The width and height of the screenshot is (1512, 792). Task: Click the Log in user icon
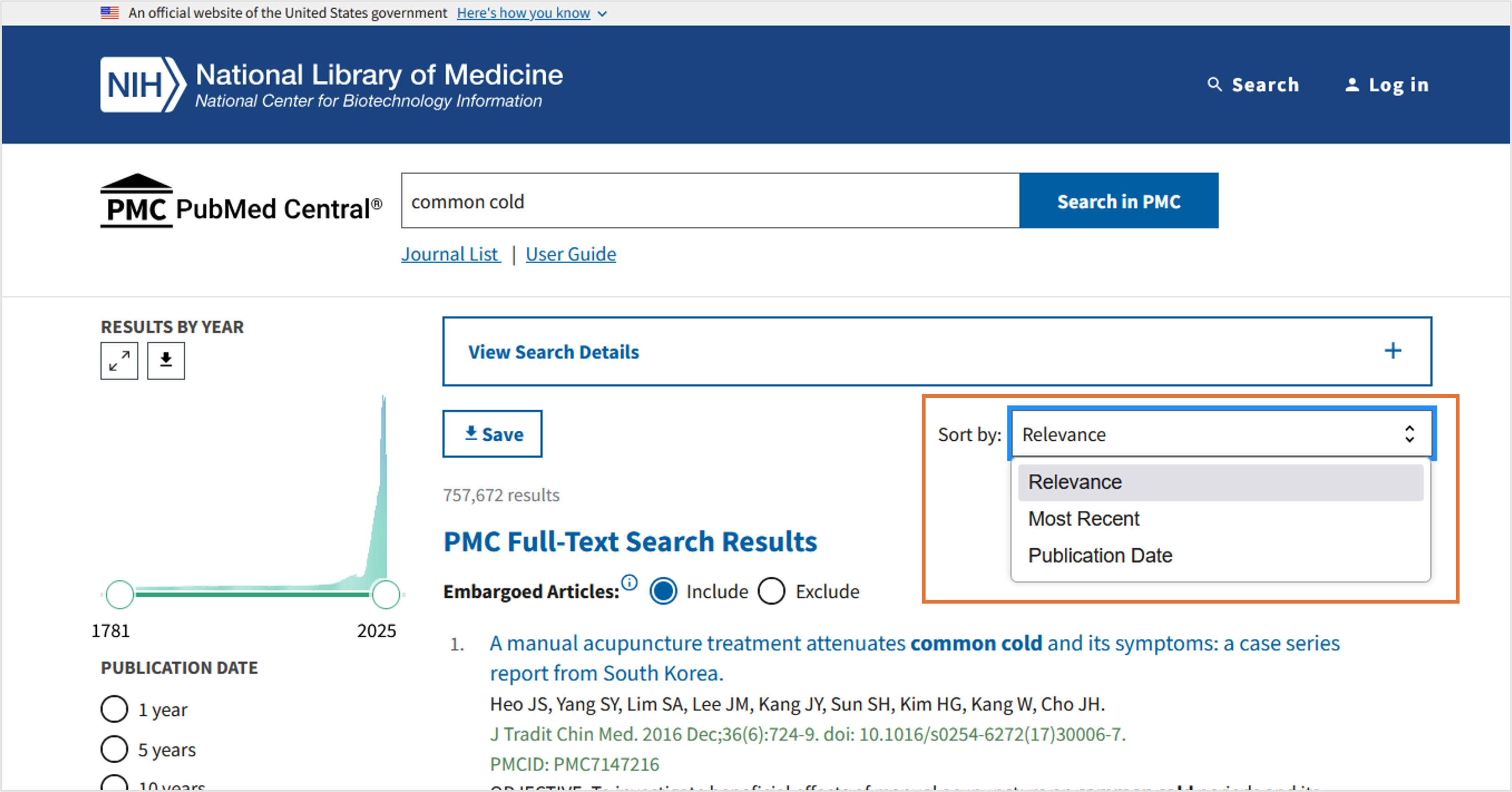click(x=1352, y=85)
